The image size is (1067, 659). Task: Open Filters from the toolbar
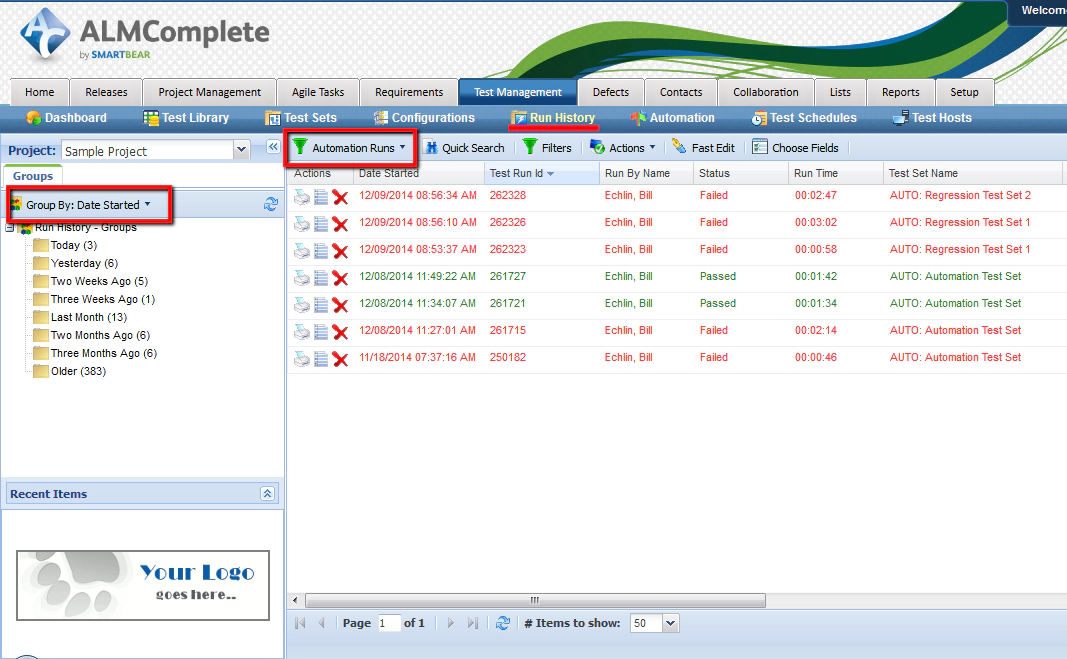[x=547, y=148]
